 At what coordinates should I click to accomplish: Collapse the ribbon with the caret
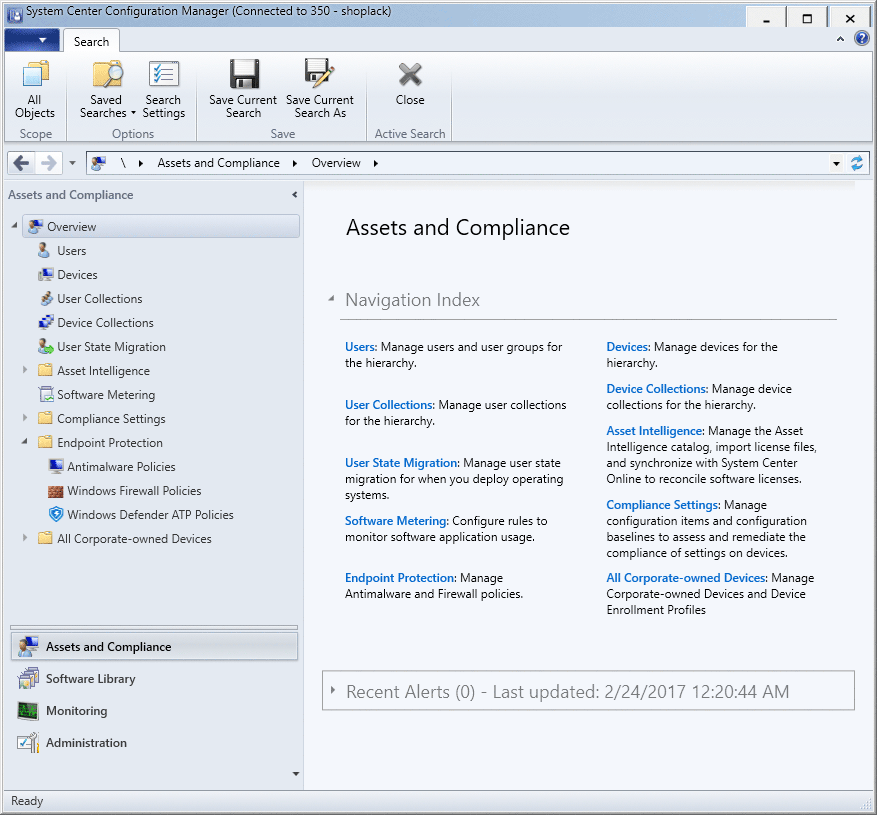[840, 39]
